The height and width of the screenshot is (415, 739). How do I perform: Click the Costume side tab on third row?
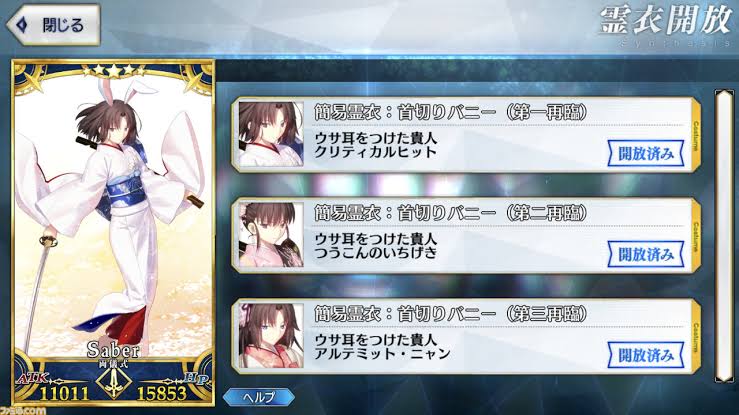click(696, 337)
